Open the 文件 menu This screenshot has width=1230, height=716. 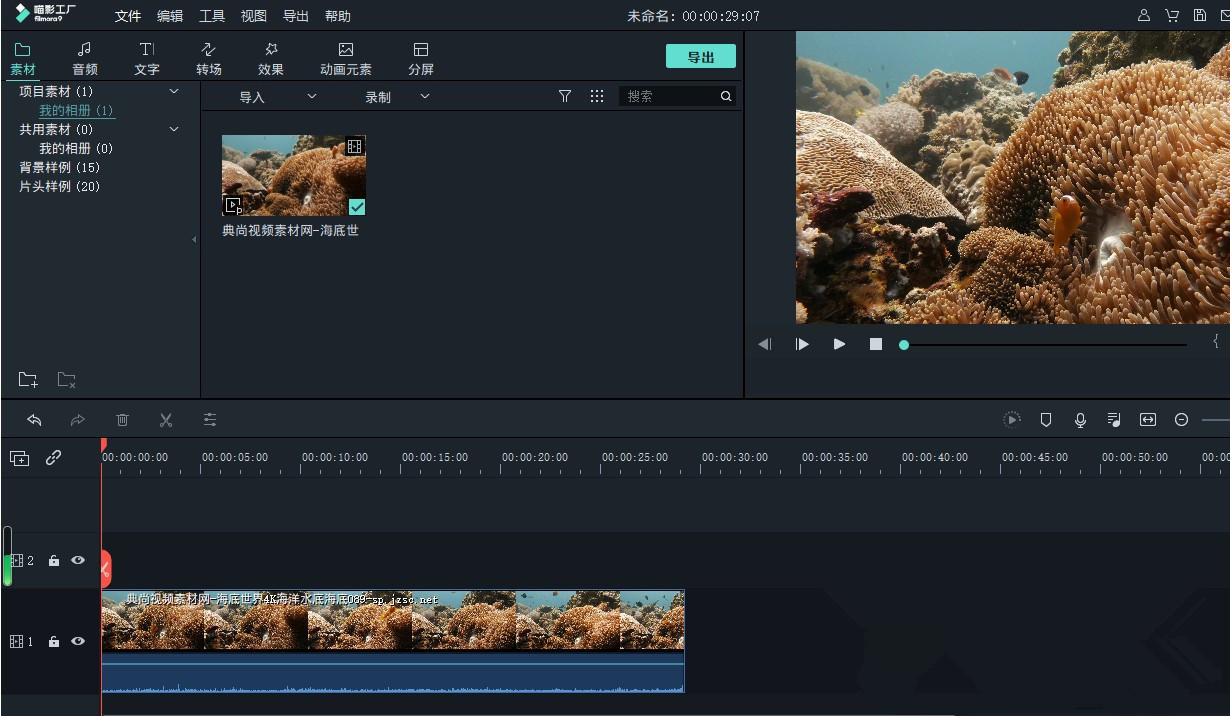point(128,16)
